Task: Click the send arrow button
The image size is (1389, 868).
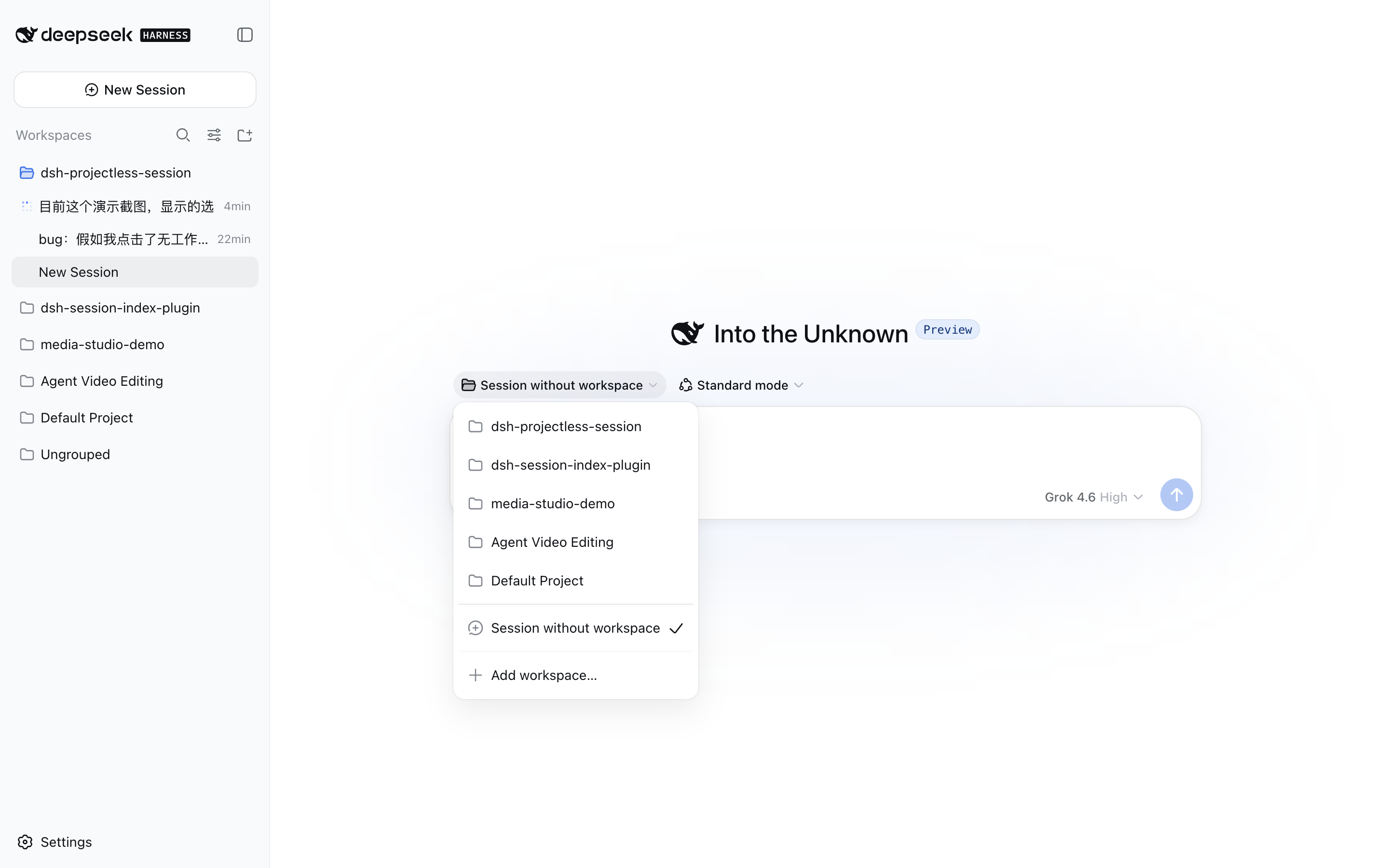Action: (x=1176, y=495)
